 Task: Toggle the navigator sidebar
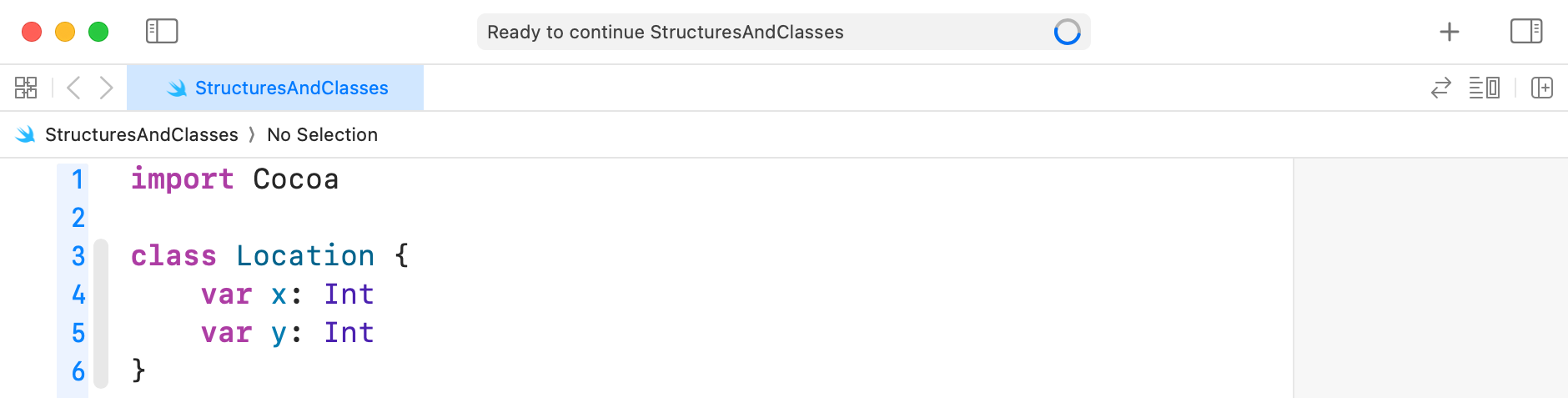coord(162,32)
